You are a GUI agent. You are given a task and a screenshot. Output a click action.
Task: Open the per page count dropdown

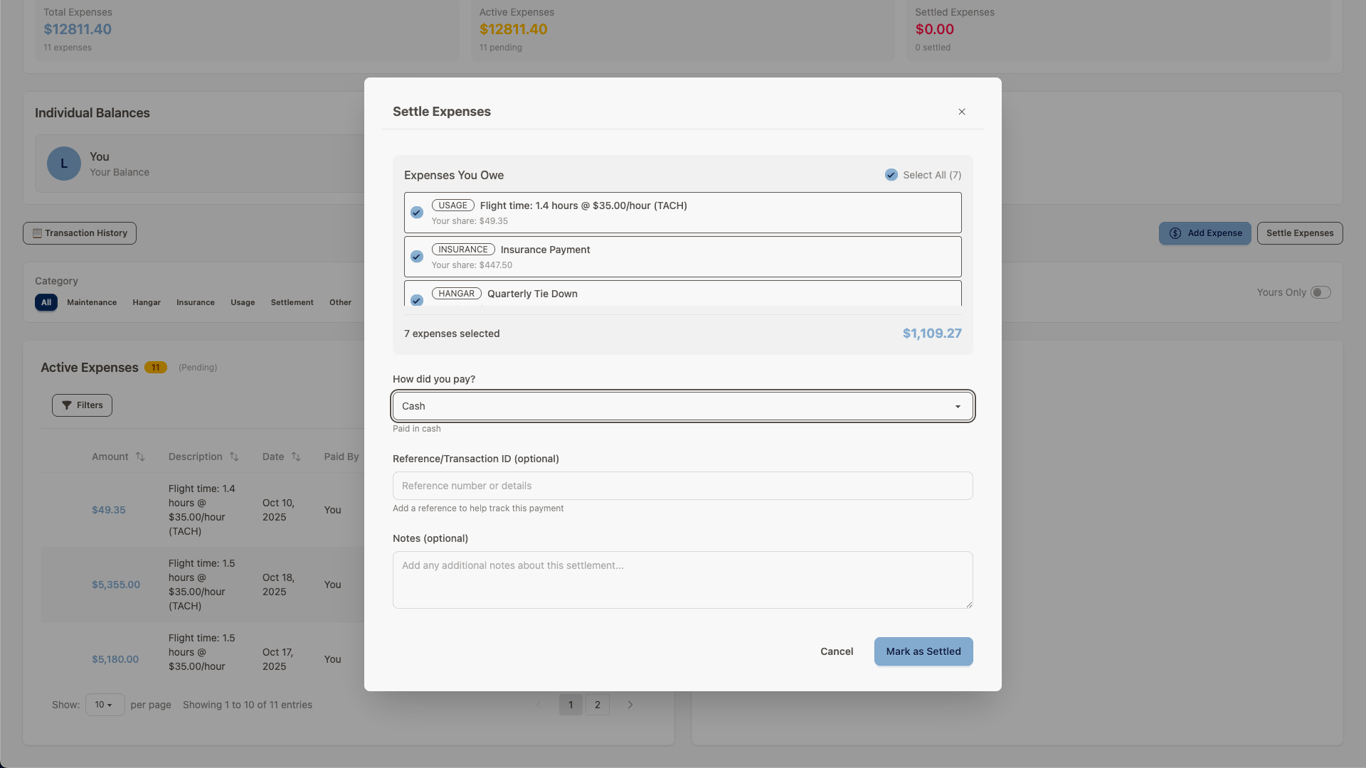coord(104,705)
